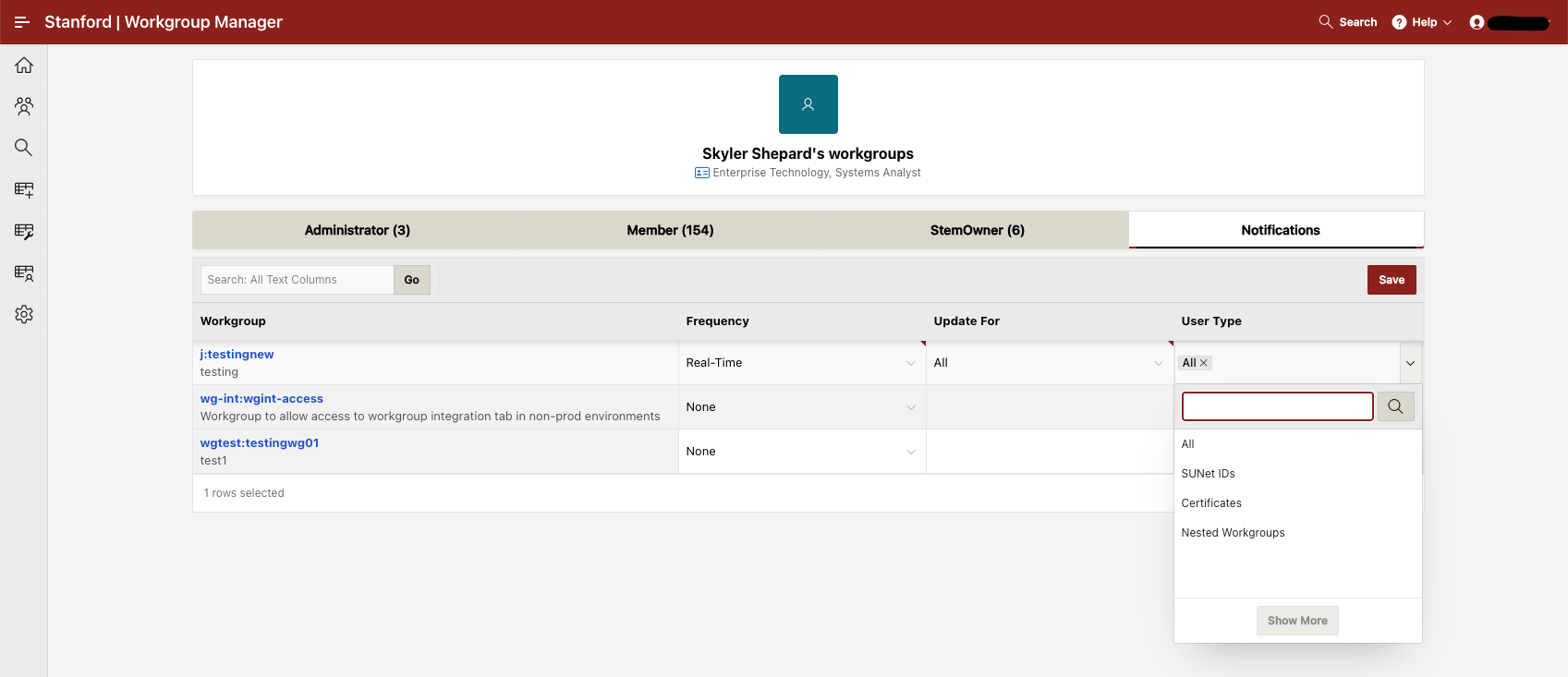
Task: Click the Help question mark icon
Action: [x=1399, y=22]
